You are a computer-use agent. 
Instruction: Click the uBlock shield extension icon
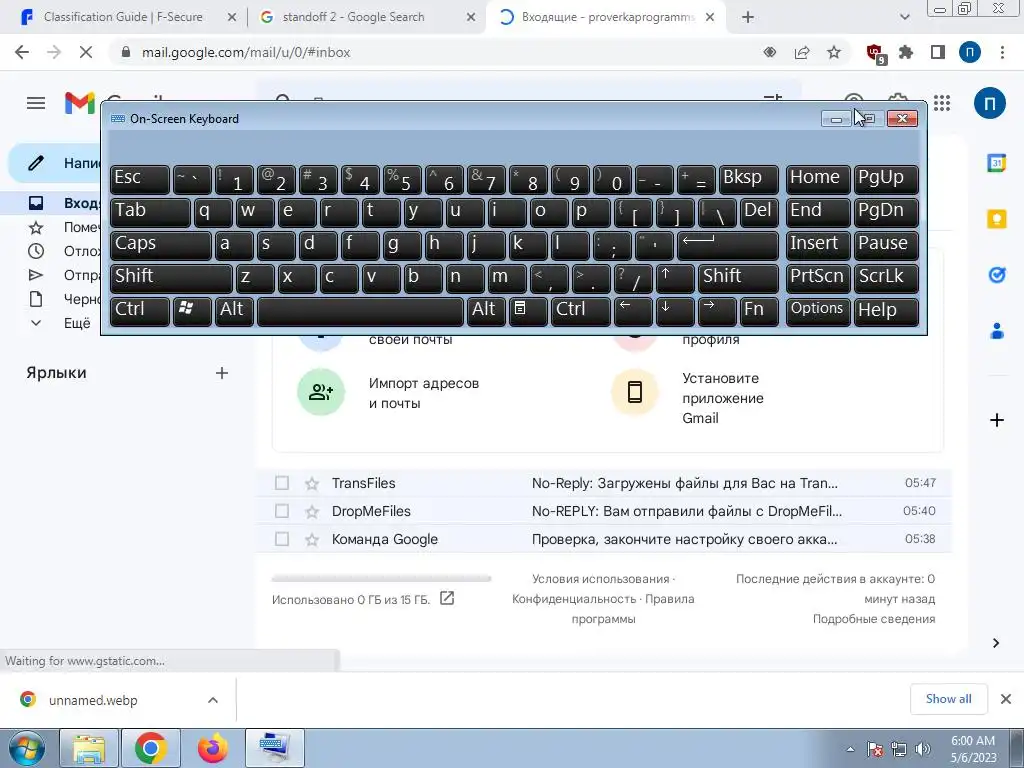tap(875, 53)
